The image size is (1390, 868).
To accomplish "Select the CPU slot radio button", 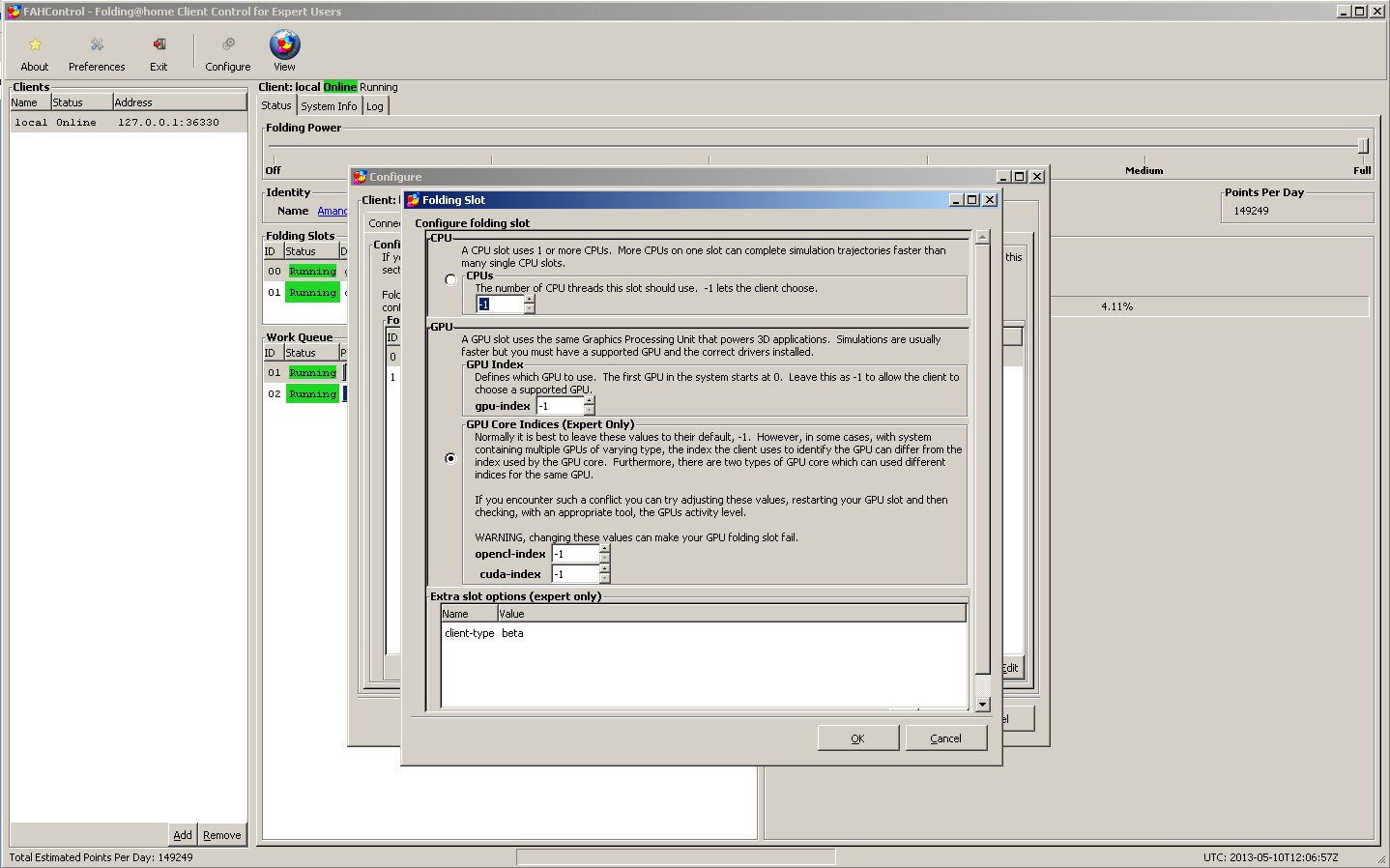I will [450, 279].
